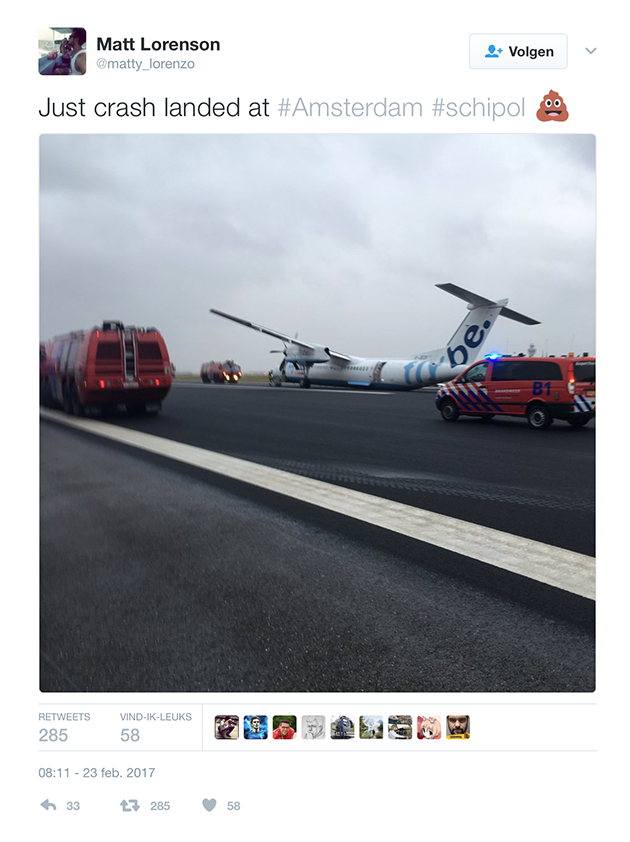Click the blue soccer player avatar
The width and height of the screenshot is (630, 842).
point(256,727)
